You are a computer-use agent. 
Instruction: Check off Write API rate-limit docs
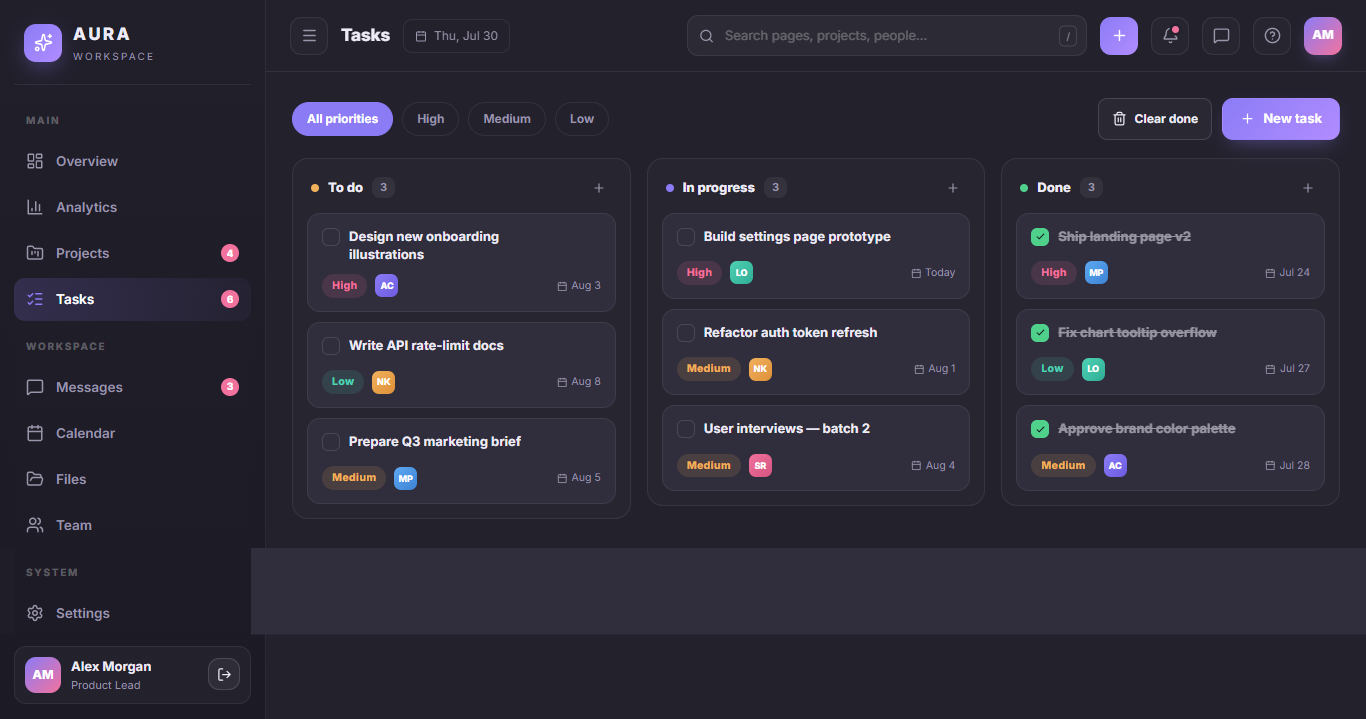[x=331, y=346]
